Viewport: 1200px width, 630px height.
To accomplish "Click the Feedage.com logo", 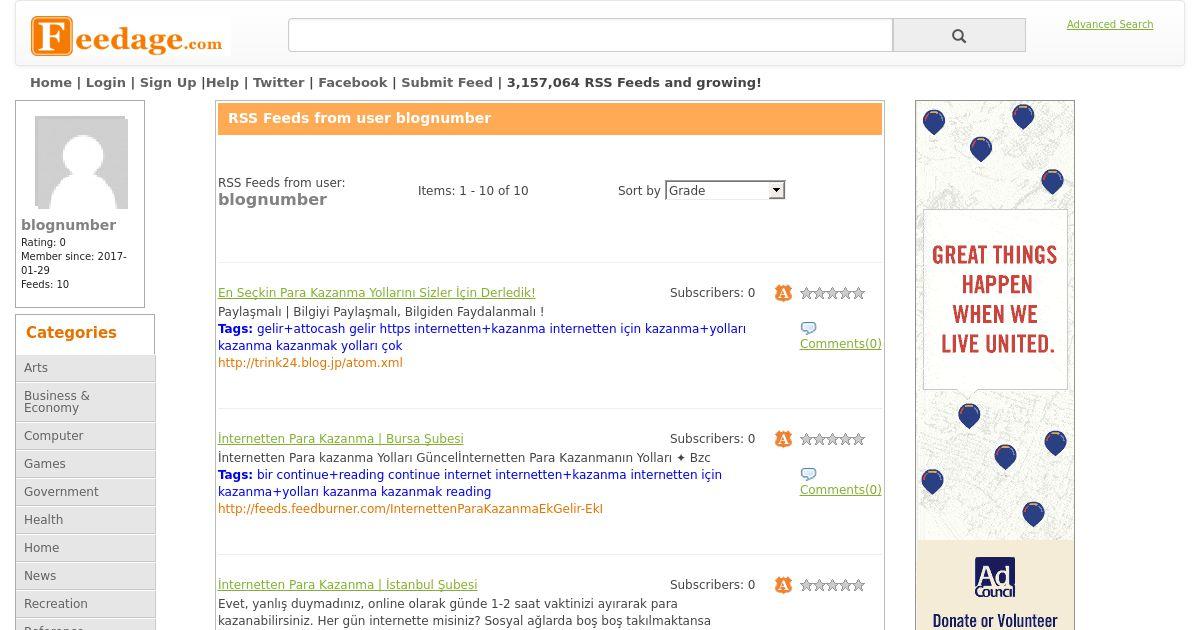I will (x=128, y=37).
